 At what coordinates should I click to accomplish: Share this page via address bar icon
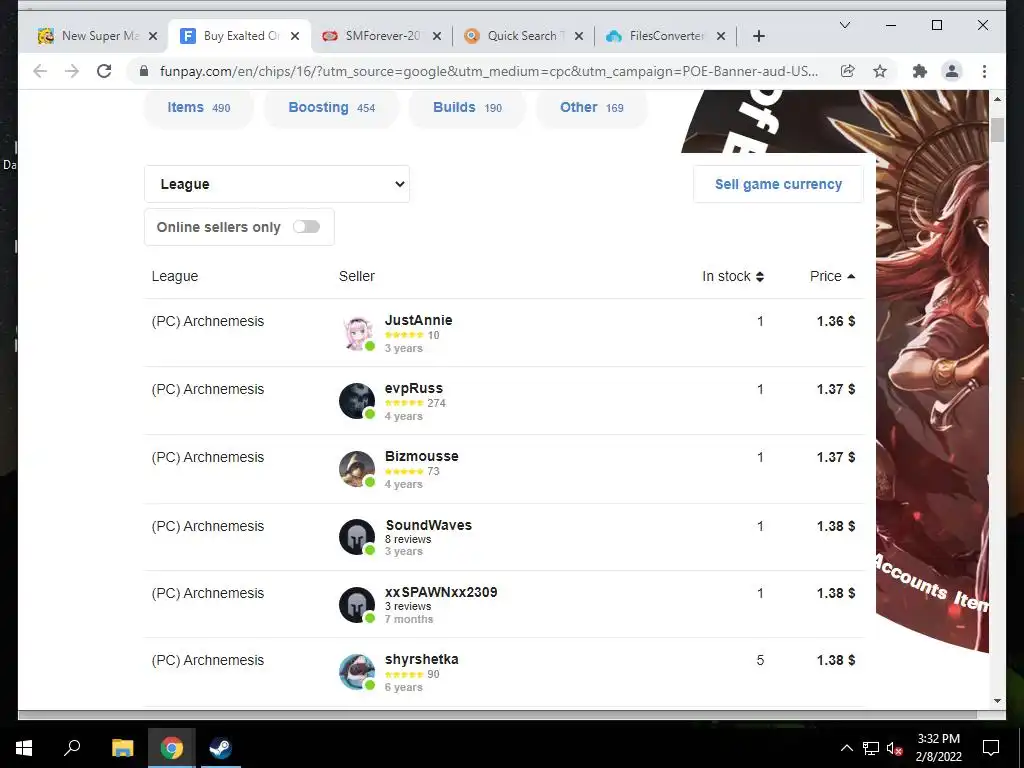point(848,71)
